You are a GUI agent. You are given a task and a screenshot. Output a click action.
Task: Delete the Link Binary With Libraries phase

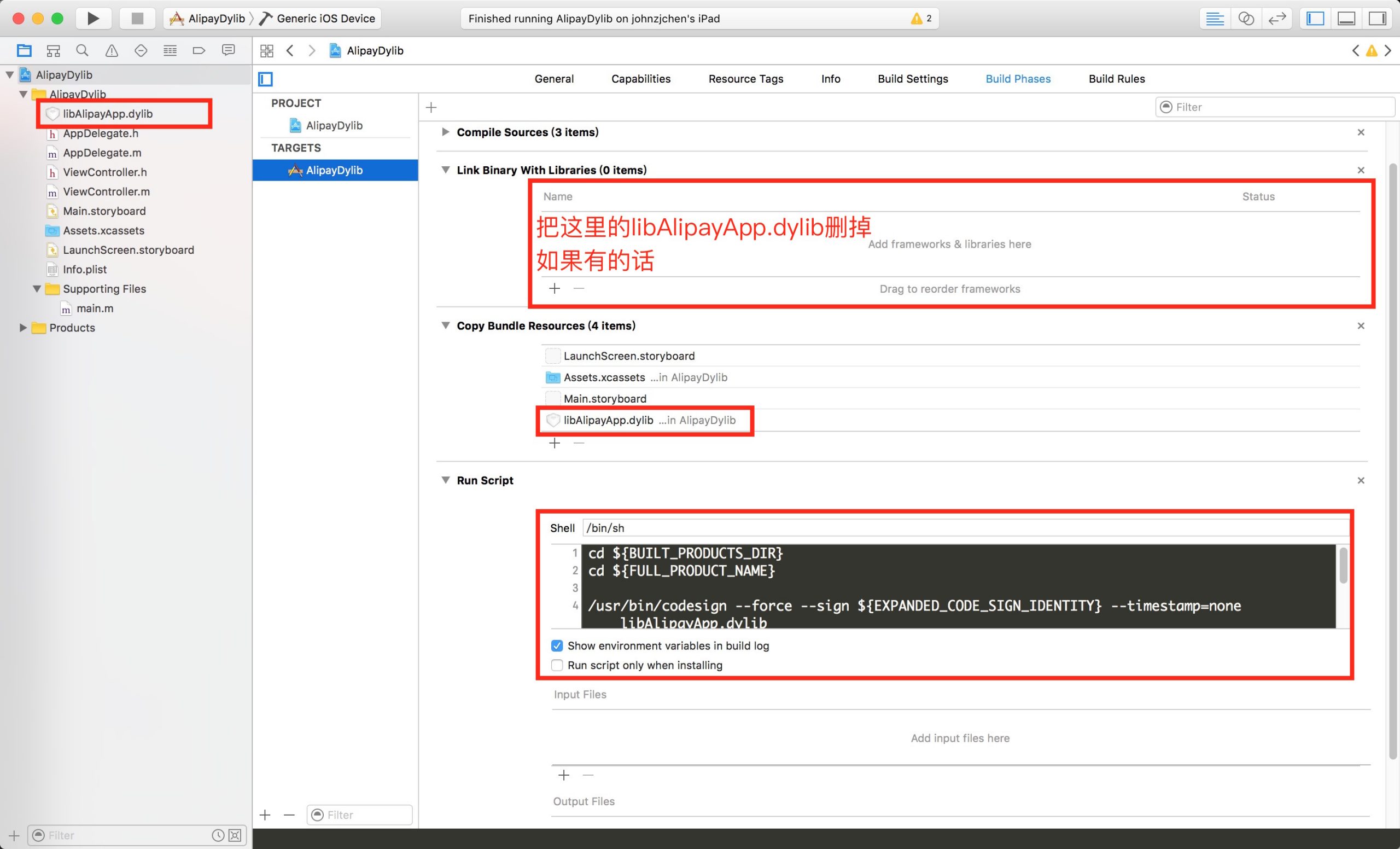click(1361, 171)
